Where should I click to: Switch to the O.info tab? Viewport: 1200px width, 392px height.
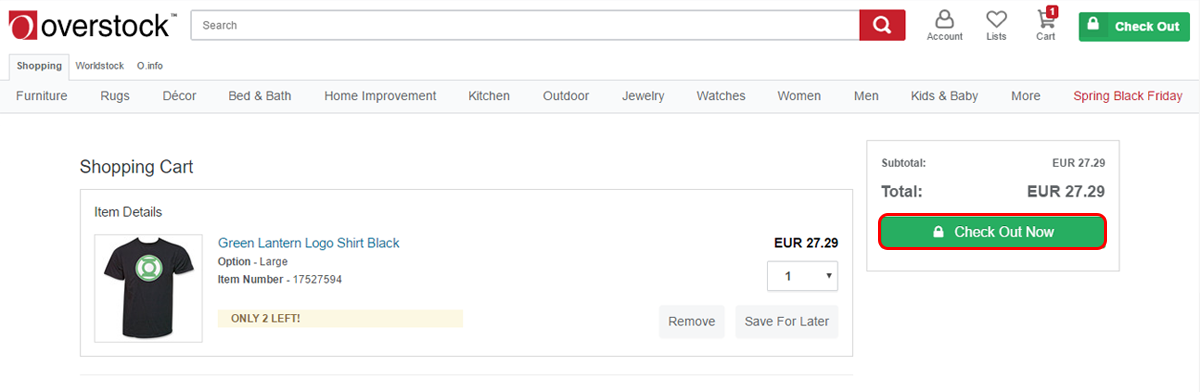150,66
